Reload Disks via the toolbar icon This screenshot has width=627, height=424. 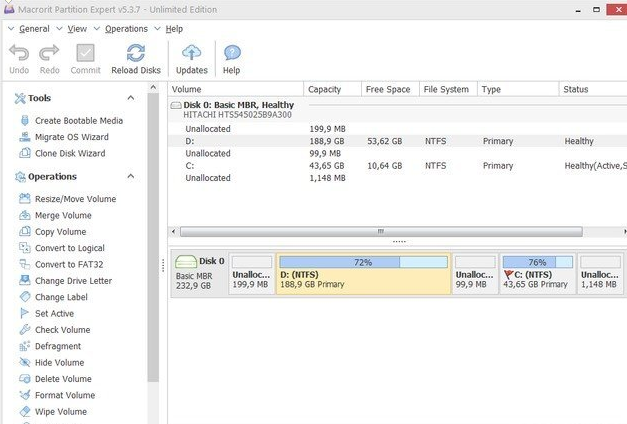coord(136,53)
